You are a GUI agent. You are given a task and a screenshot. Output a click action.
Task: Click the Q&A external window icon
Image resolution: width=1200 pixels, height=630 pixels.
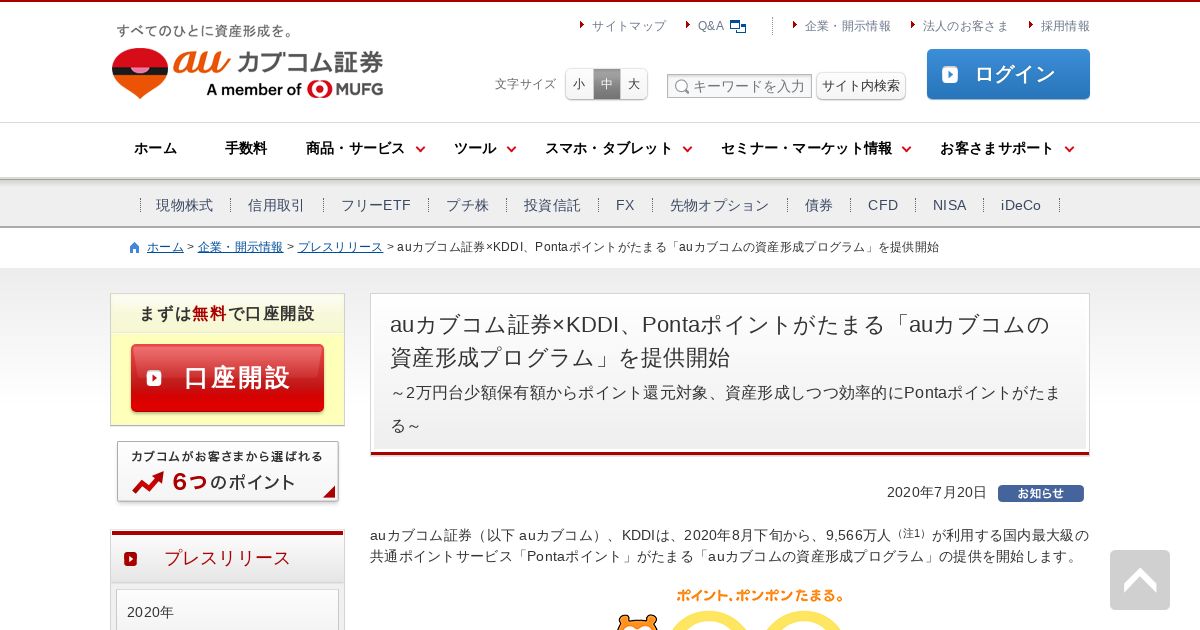(x=738, y=27)
